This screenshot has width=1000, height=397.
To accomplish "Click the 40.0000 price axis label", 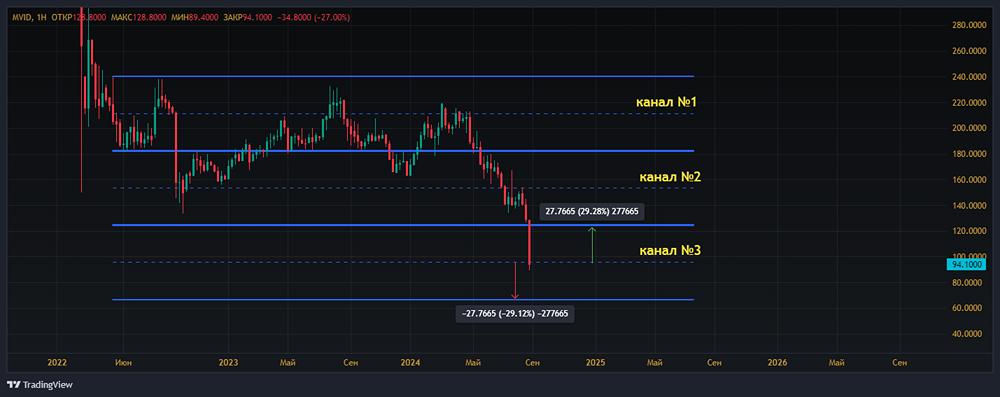I will [x=967, y=334].
